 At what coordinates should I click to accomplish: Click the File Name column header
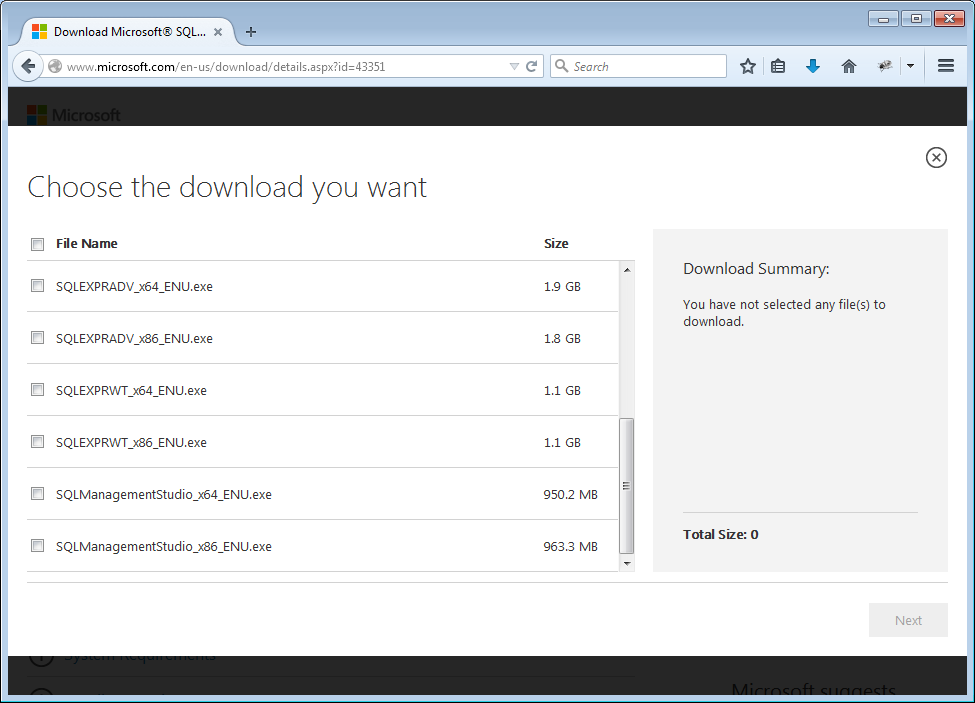(x=86, y=244)
